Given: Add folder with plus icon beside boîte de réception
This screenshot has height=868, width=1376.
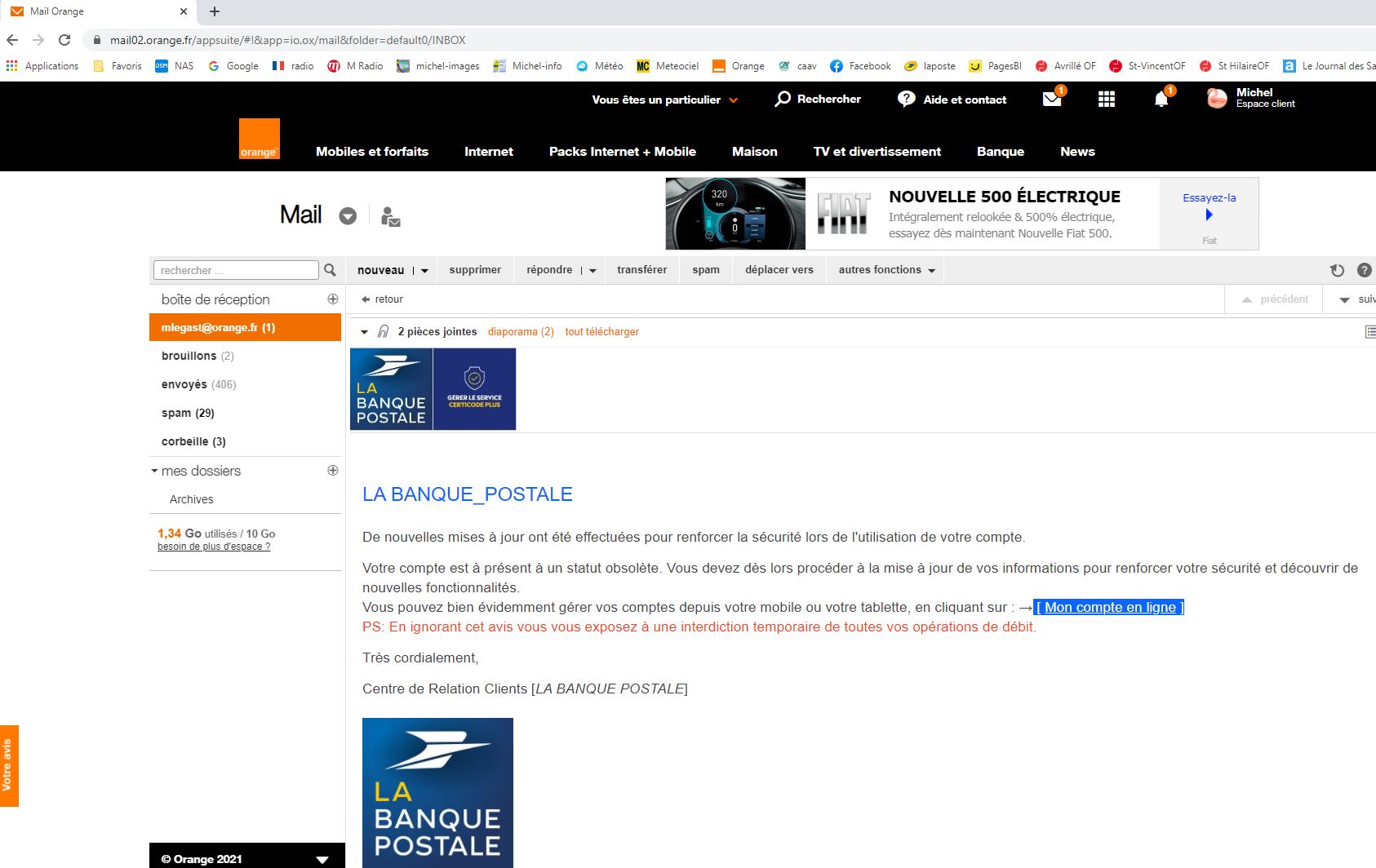Looking at the screenshot, I should click(333, 299).
